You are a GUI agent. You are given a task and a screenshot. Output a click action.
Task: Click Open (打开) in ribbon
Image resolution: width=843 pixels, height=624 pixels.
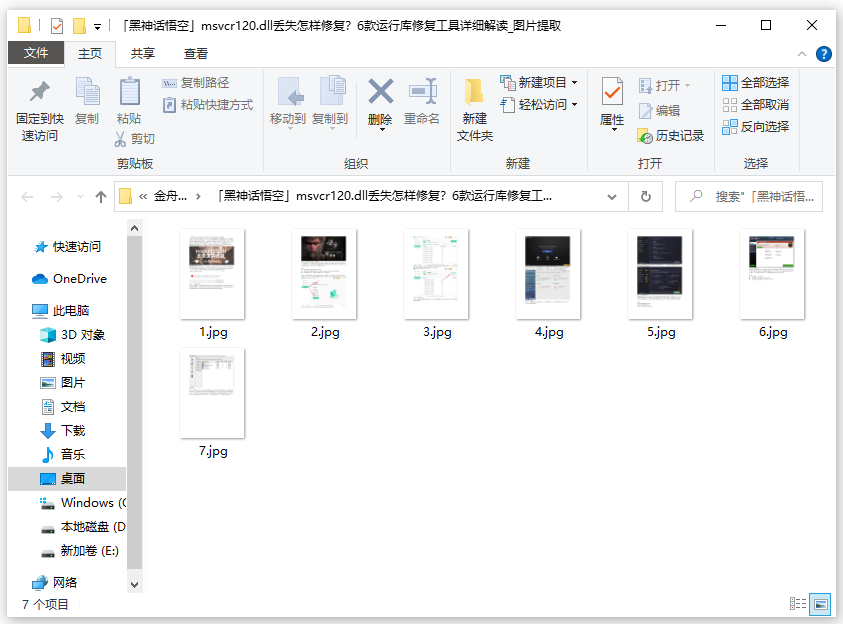pos(665,85)
